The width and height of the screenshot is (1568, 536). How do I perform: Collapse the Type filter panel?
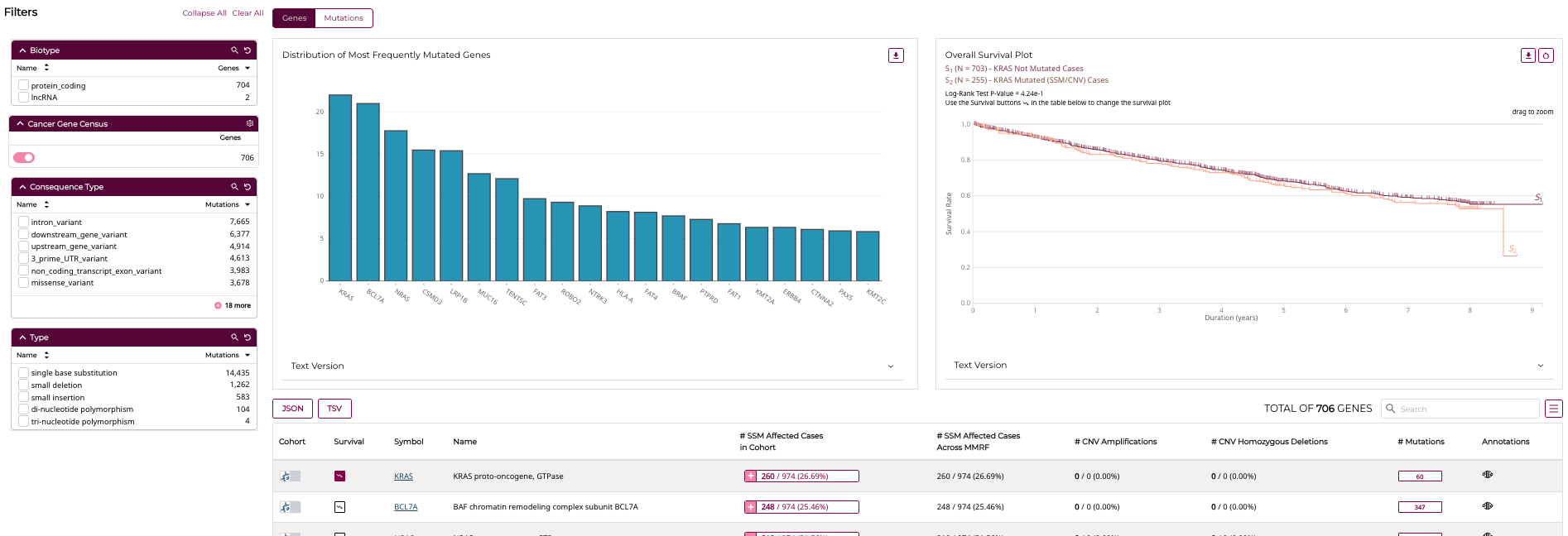(23, 337)
